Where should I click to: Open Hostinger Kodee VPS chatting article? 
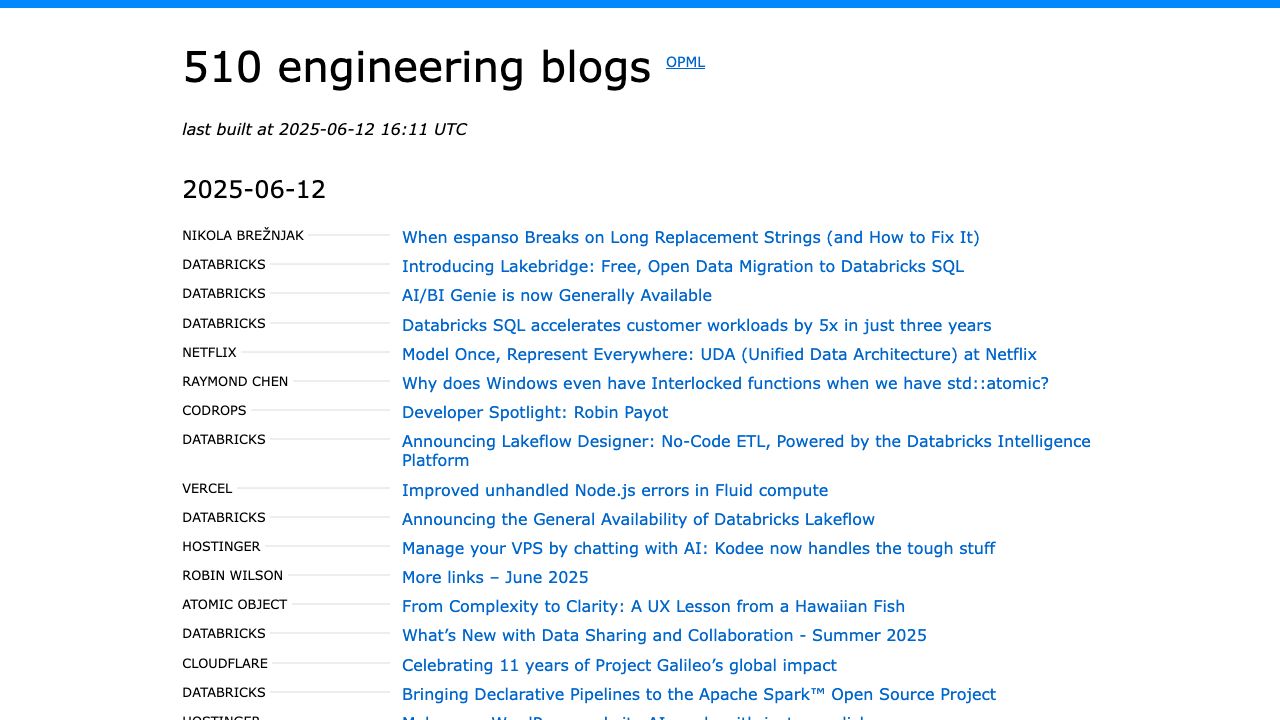pyautogui.click(x=698, y=549)
